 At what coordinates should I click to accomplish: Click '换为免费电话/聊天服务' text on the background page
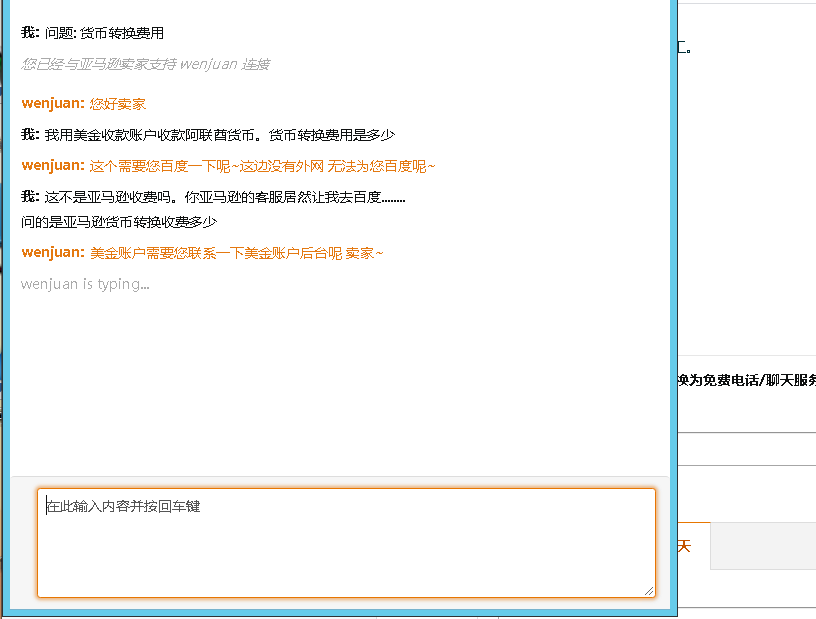tap(747, 381)
